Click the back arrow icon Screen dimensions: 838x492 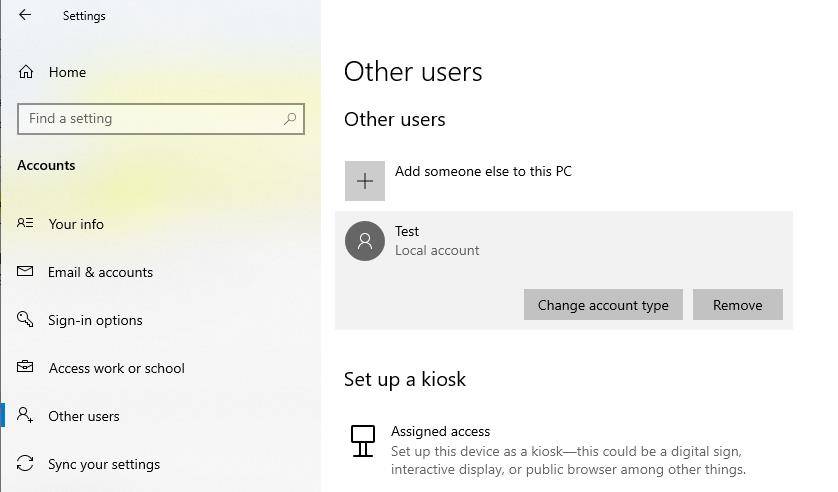pyautogui.click(x=25, y=15)
